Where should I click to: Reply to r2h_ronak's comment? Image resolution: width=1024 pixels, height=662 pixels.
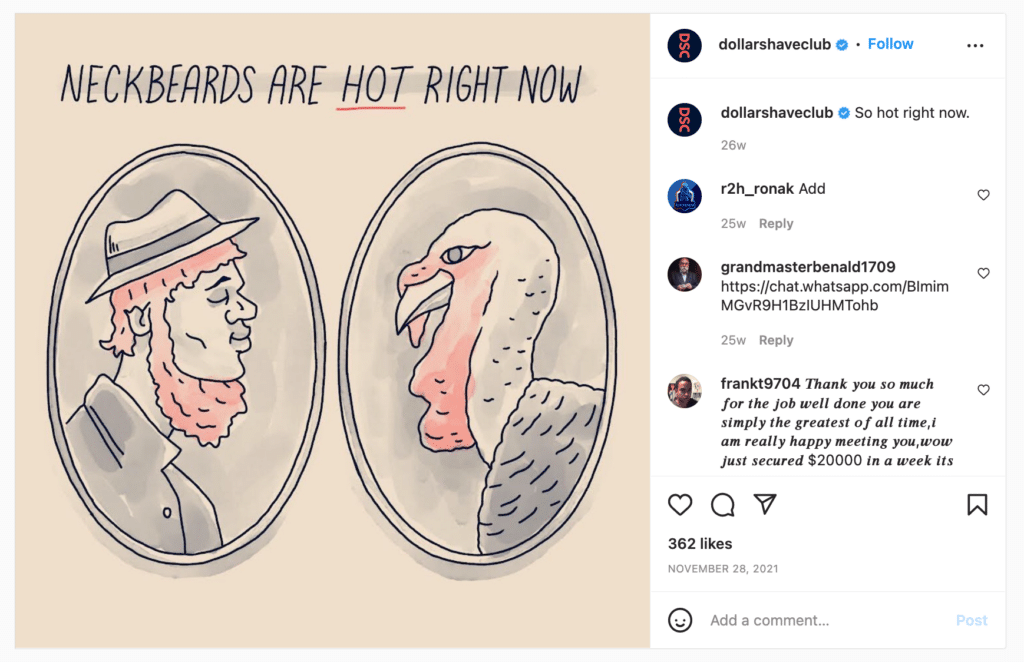(775, 224)
